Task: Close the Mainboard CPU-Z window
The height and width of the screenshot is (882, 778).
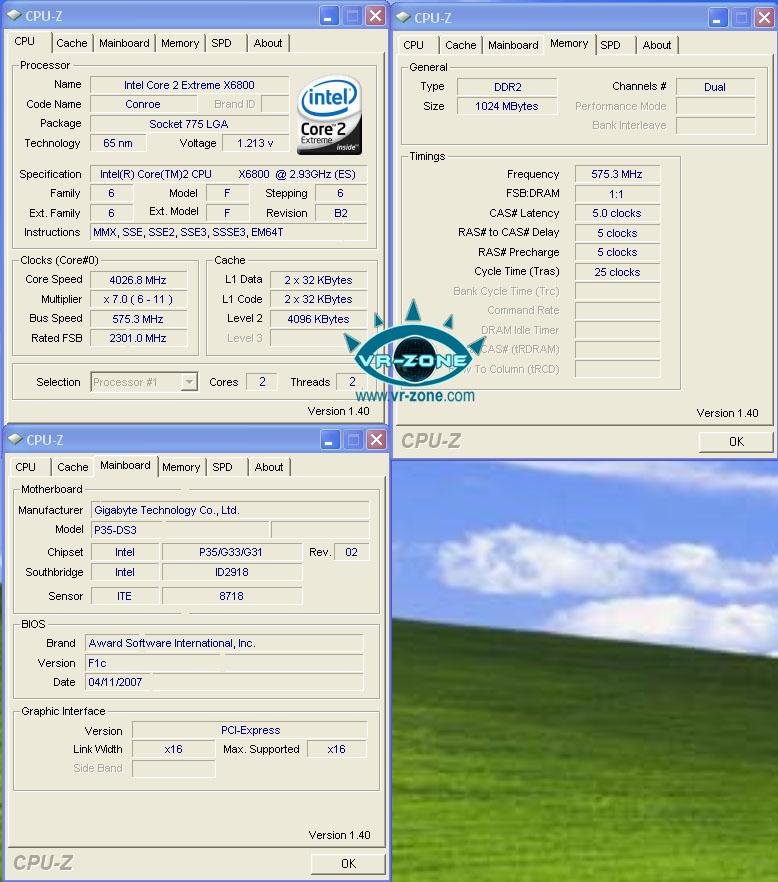Action: tap(376, 439)
